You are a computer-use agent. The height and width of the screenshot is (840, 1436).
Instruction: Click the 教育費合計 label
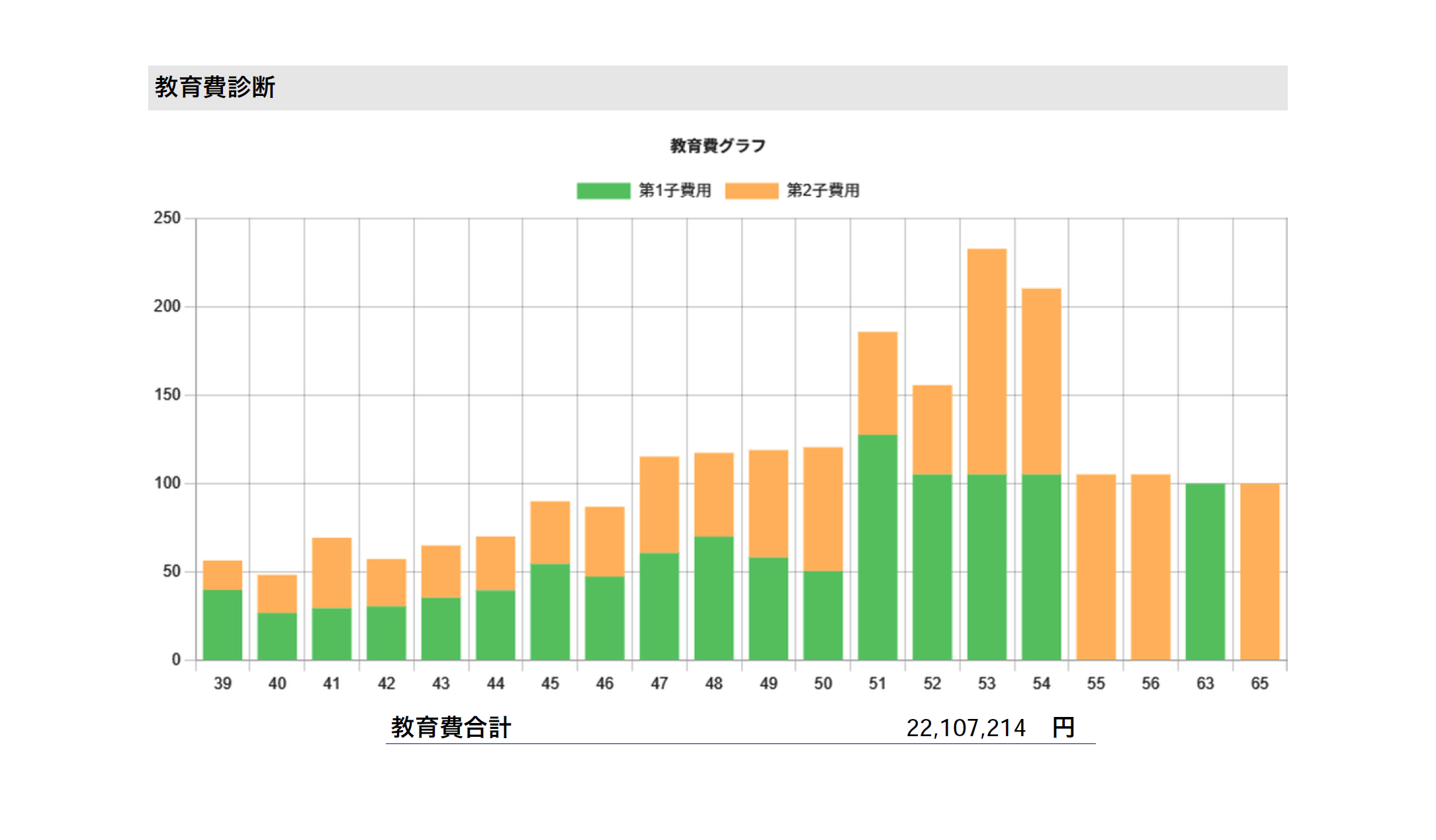tap(451, 728)
